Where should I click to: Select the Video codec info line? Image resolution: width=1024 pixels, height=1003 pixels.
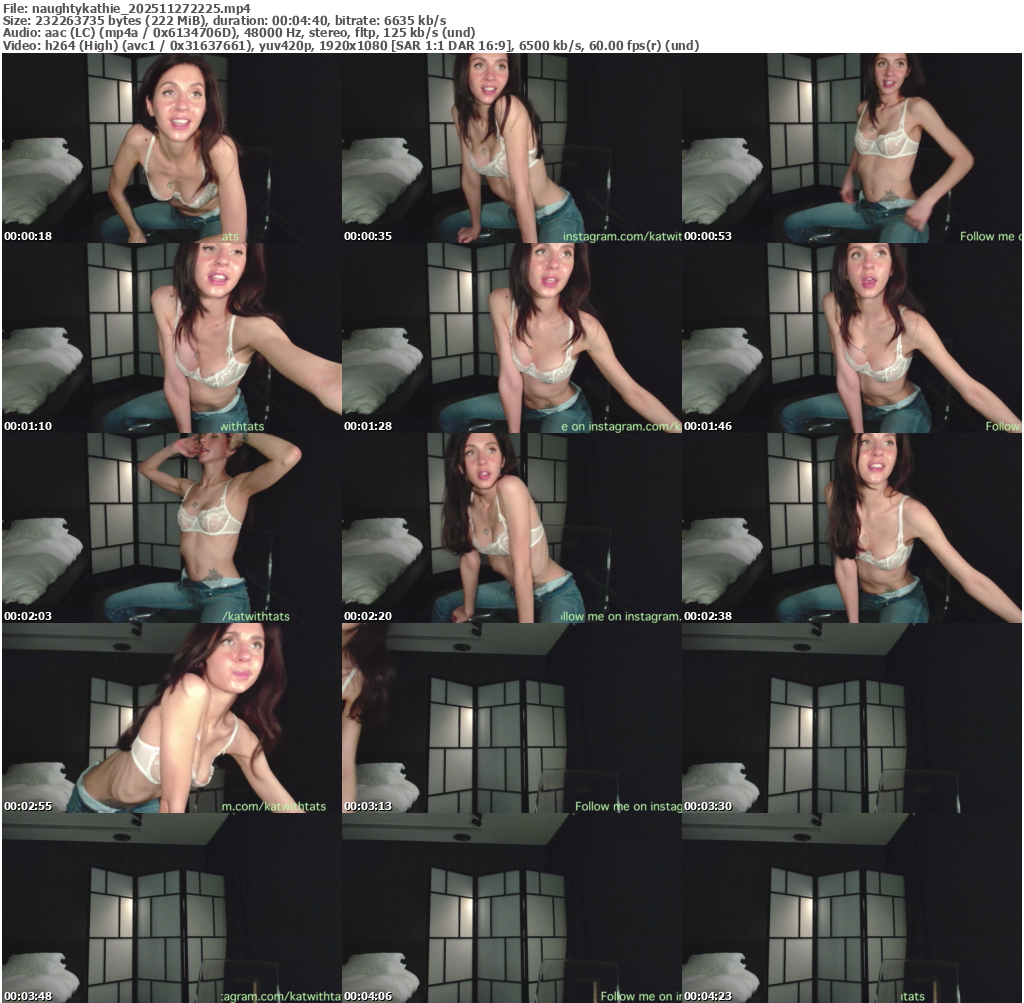click(x=351, y=45)
